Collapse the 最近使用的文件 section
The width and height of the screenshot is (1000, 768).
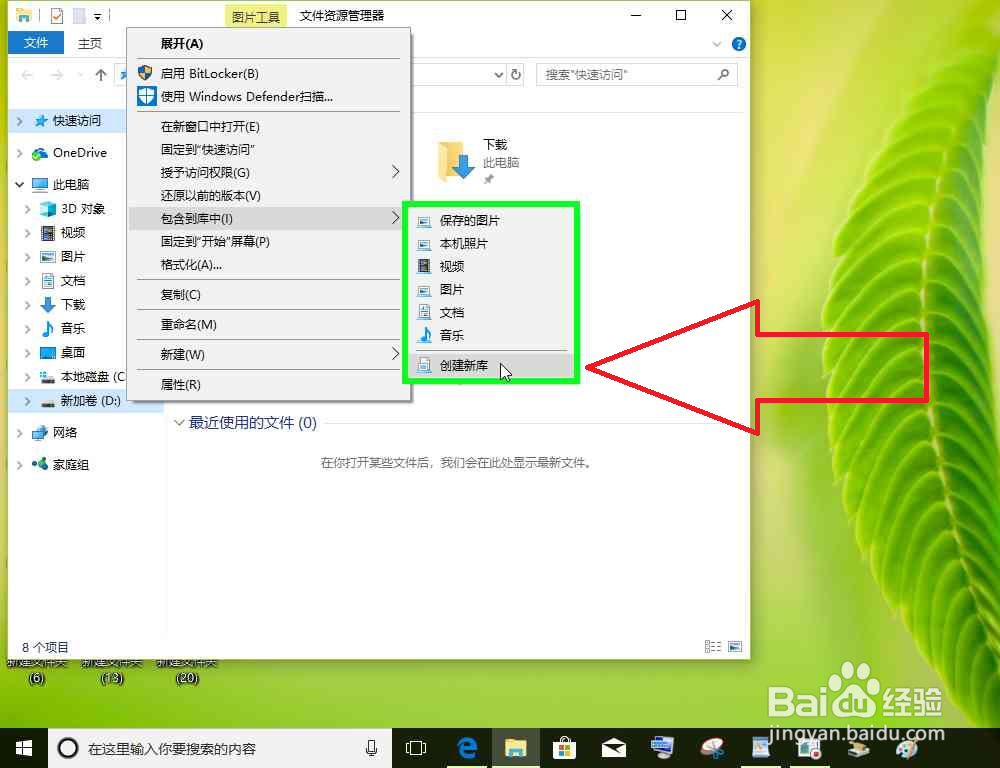[179, 422]
